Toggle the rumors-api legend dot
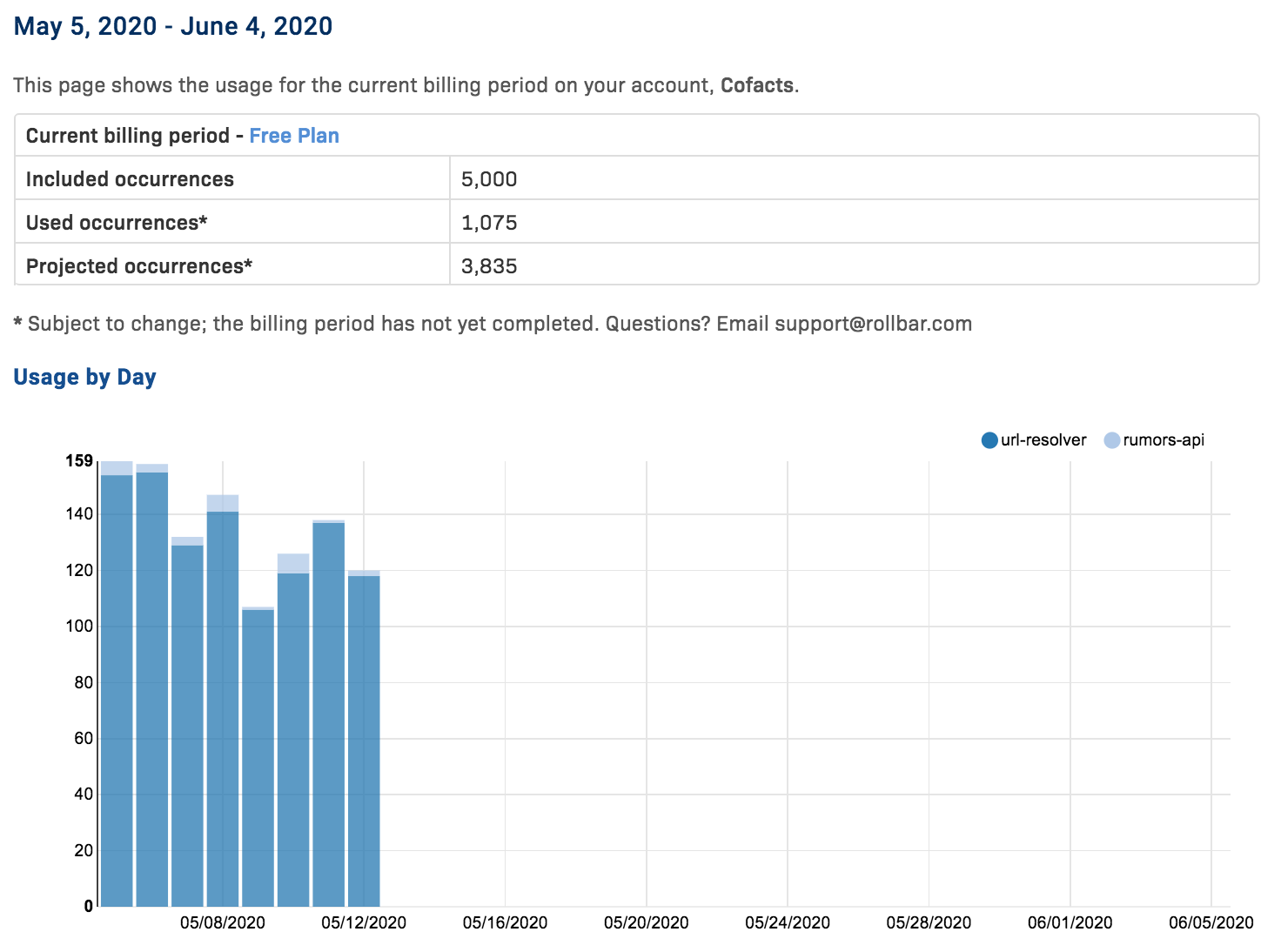 (1111, 440)
